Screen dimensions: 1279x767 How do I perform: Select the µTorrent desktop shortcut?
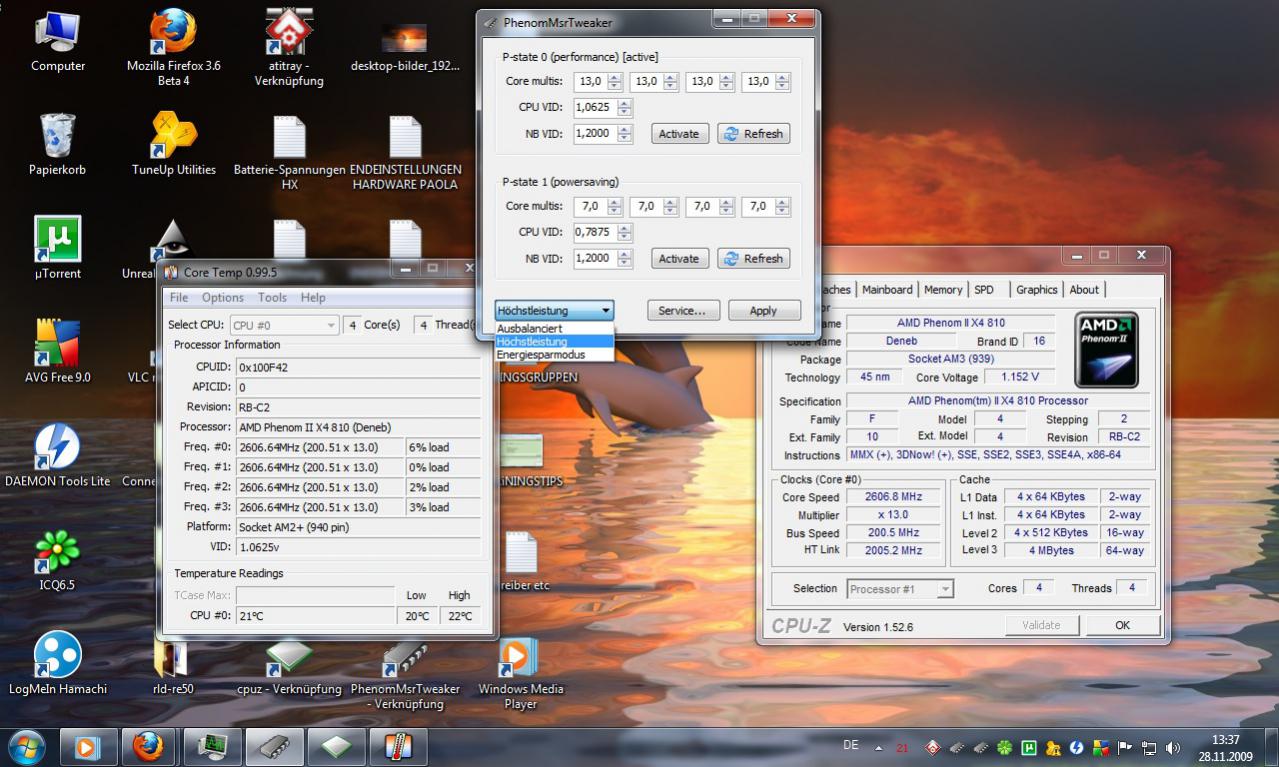click(57, 247)
